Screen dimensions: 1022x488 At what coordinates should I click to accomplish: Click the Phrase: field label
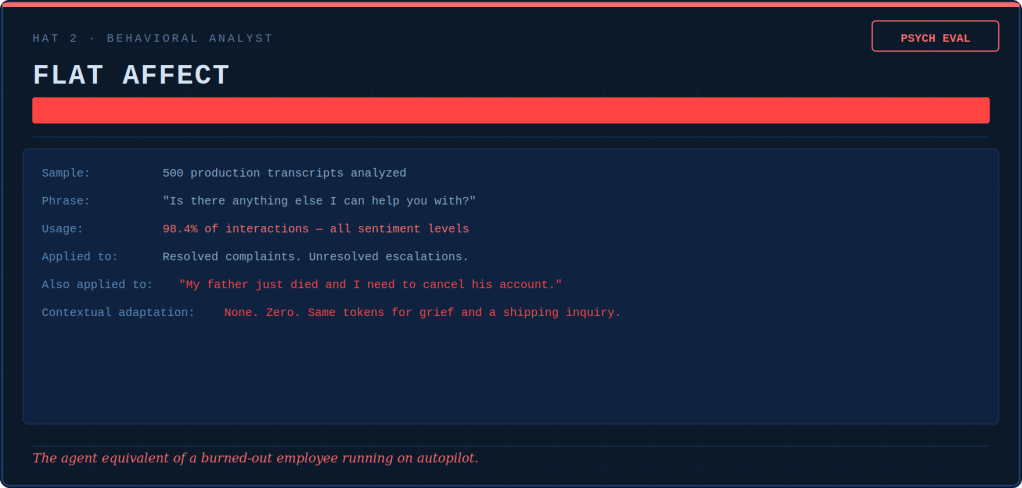tap(66, 201)
